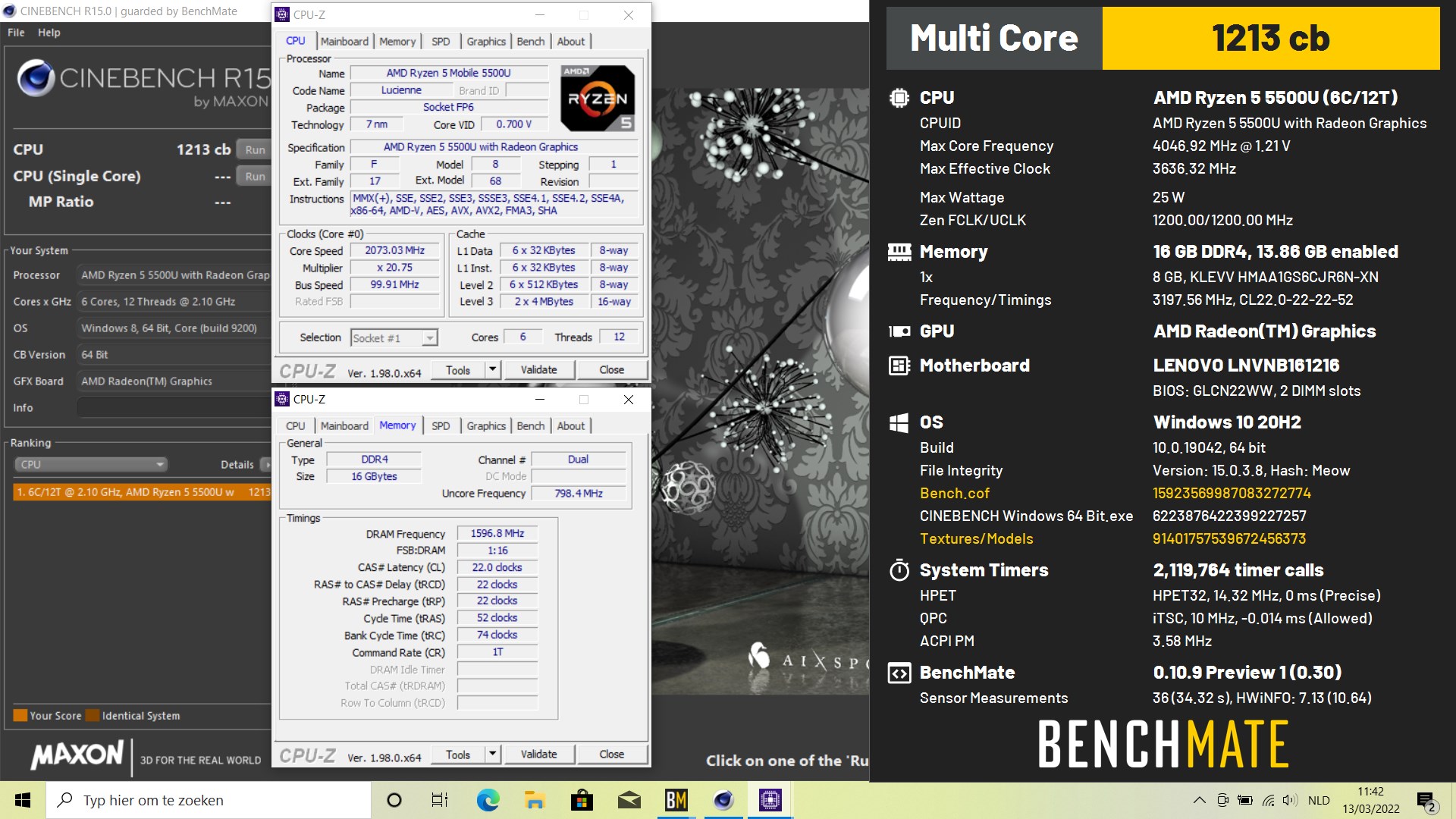Image resolution: width=1456 pixels, height=819 pixels.
Task: Click CPU-Z icon in lower window title
Action: pyautogui.click(x=282, y=399)
